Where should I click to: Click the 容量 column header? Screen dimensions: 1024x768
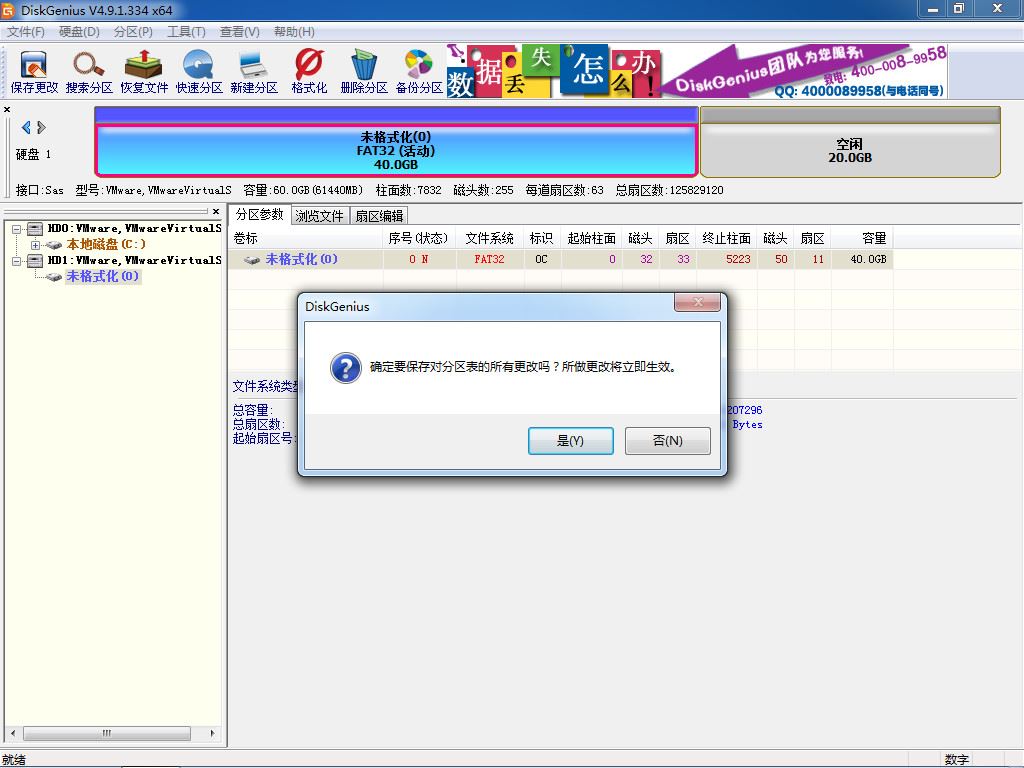point(862,238)
